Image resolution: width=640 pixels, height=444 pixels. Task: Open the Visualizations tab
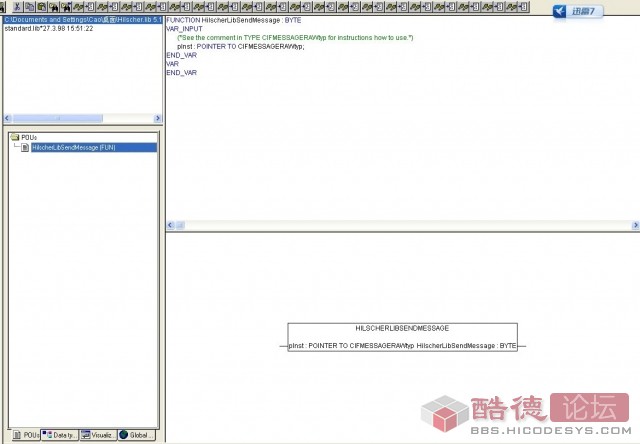[99, 435]
